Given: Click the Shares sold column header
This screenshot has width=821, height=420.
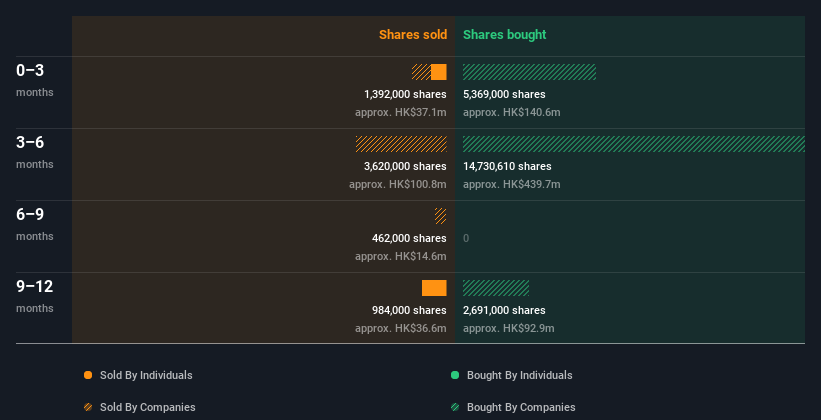Looking at the screenshot, I should tap(413, 35).
